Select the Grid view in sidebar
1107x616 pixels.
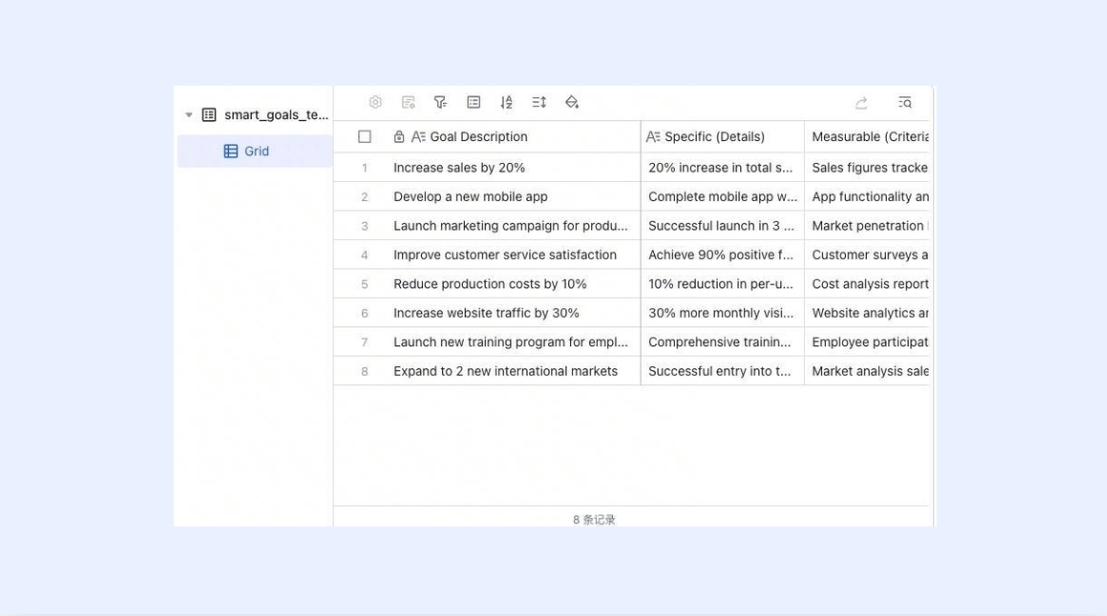[x=255, y=151]
